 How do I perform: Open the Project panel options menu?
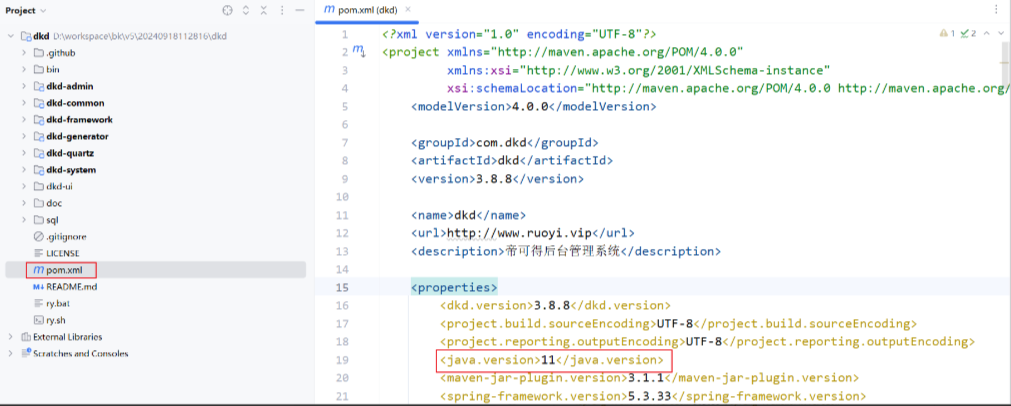click(281, 10)
